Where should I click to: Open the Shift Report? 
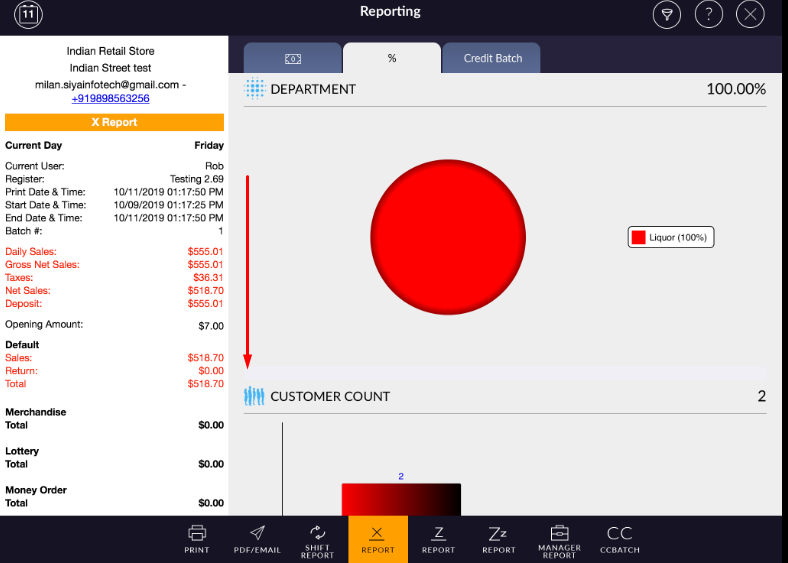tap(317, 539)
